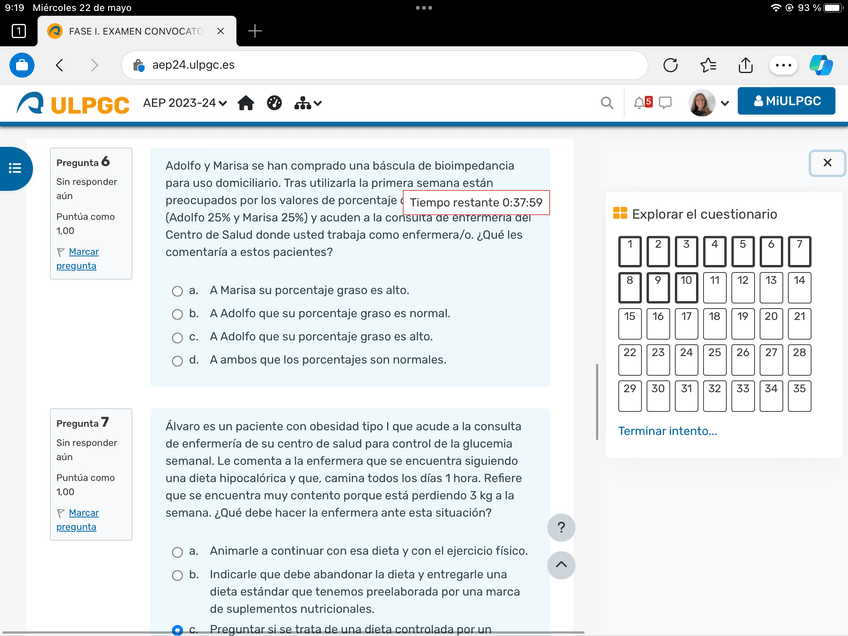Go to the Moodle home icon
Image resolution: width=848 pixels, height=636 pixels.
[246, 103]
